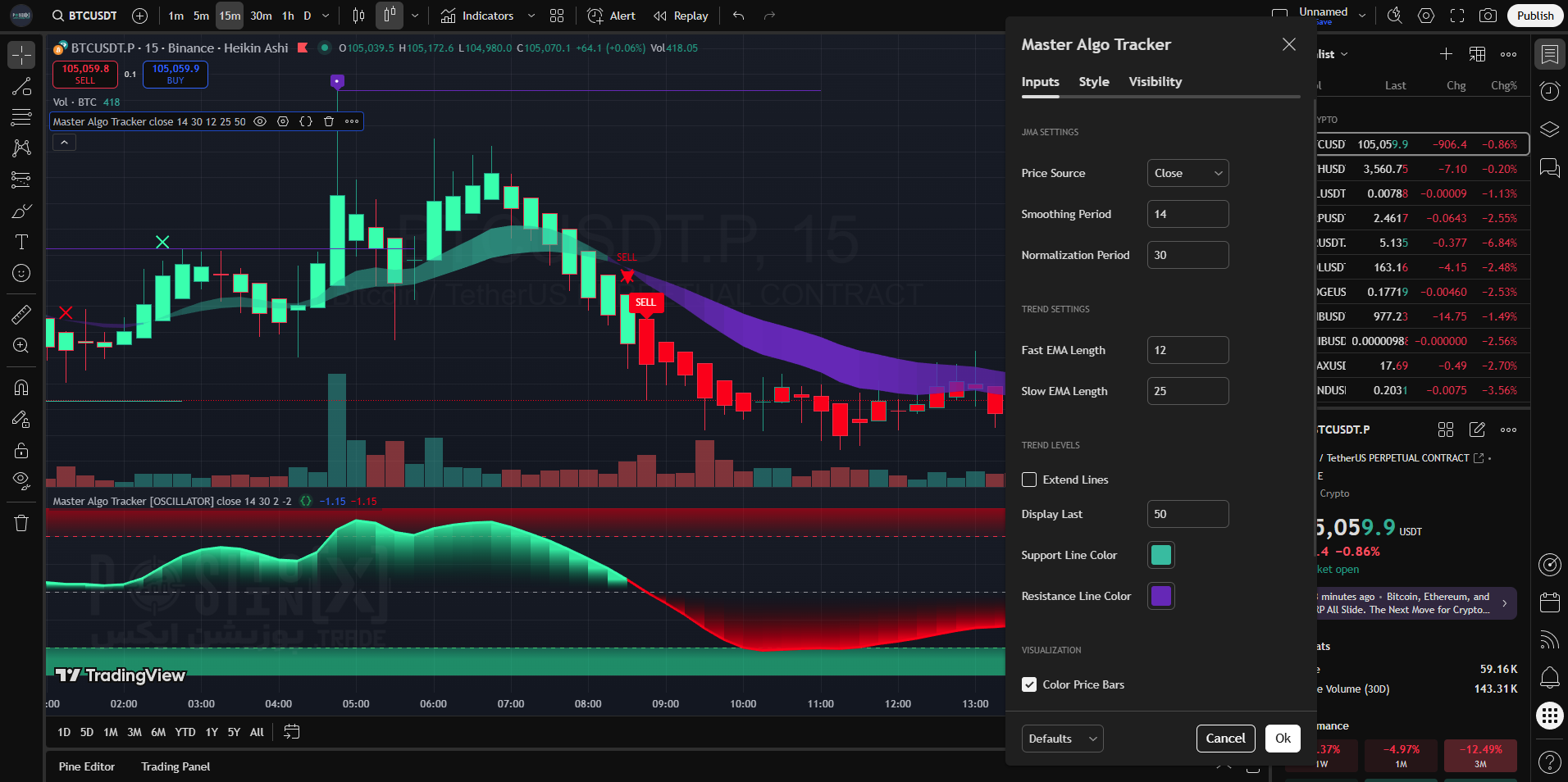The width and height of the screenshot is (1568, 782).
Task: Open indicator settings gear in legend
Action: tap(283, 121)
